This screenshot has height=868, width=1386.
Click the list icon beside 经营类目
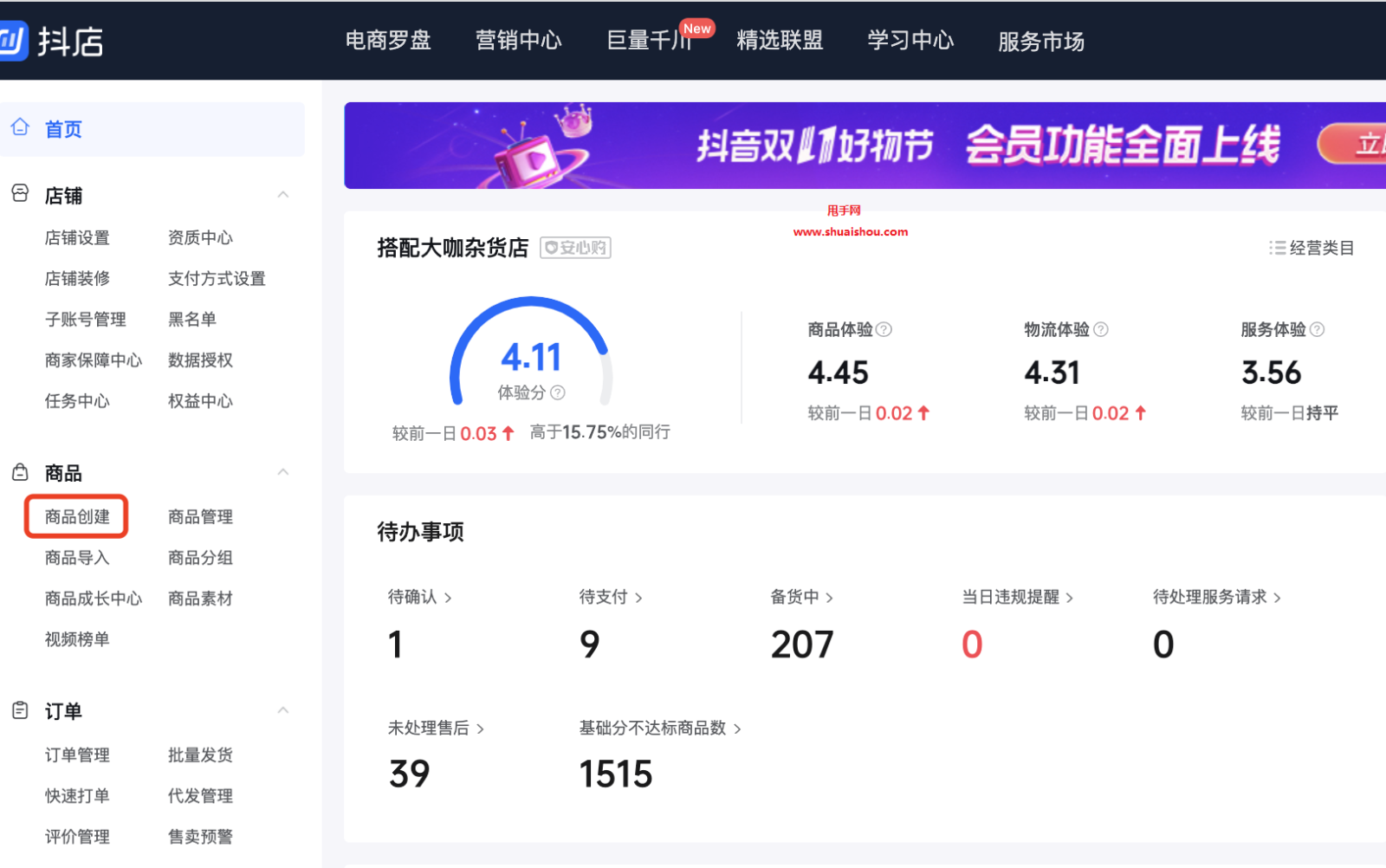click(x=1277, y=248)
